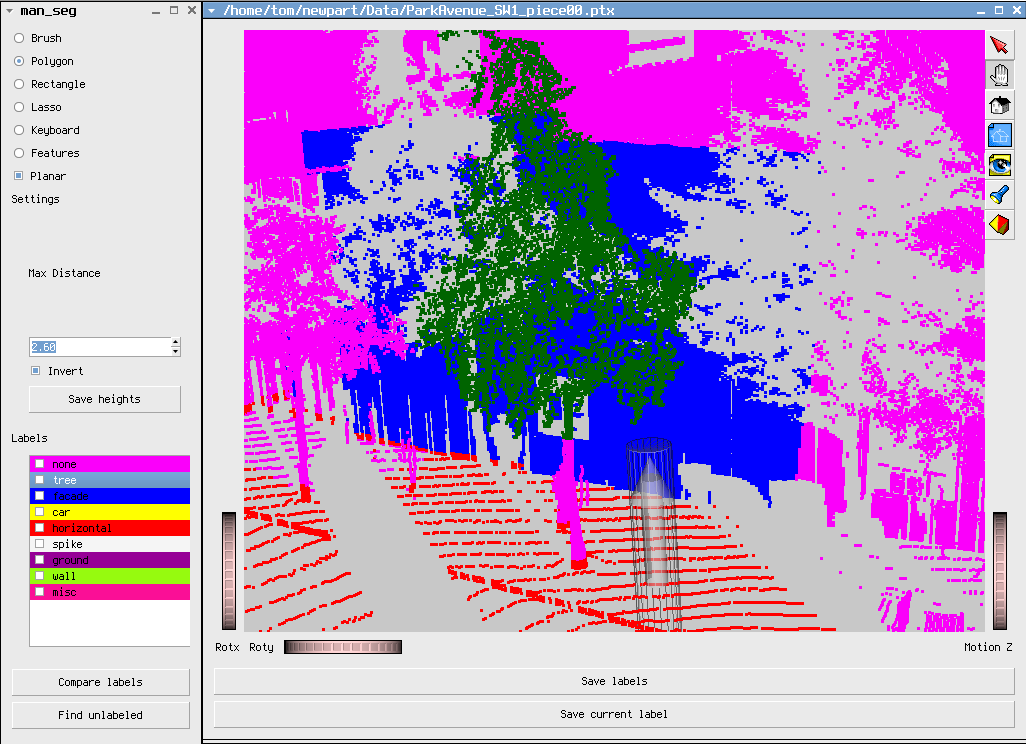Select the Brush radio option
Screen dimensions: 1026x744
point(19,38)
